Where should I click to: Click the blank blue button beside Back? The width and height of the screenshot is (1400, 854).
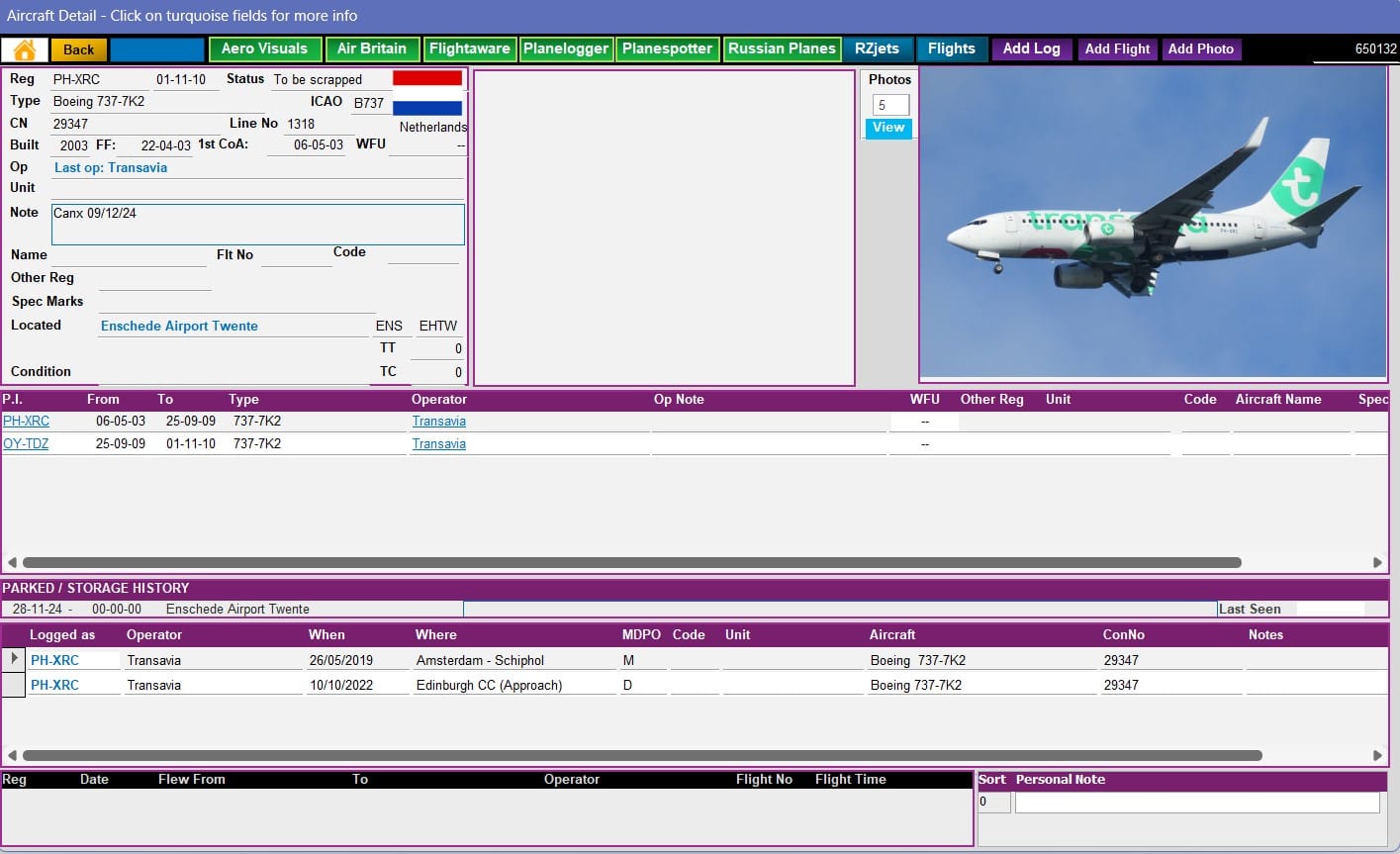click(x=156, y=49)
